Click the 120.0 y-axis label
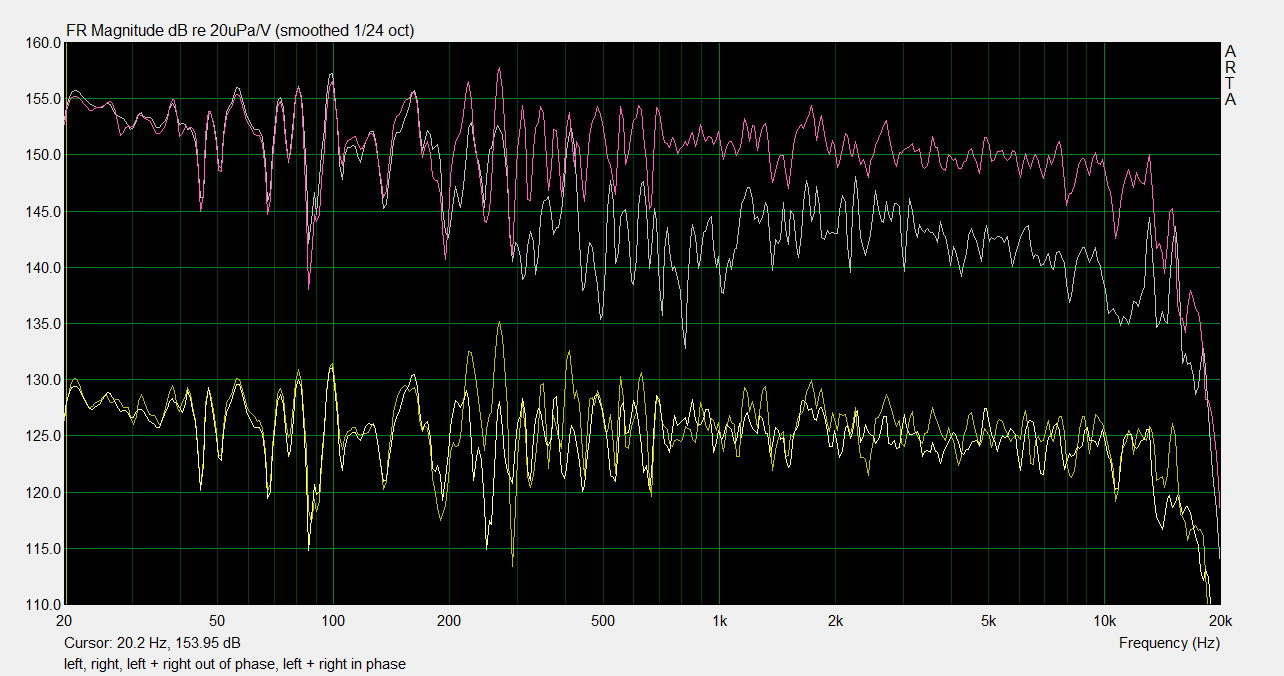The image size is (1284, 676). click(41, 493)
